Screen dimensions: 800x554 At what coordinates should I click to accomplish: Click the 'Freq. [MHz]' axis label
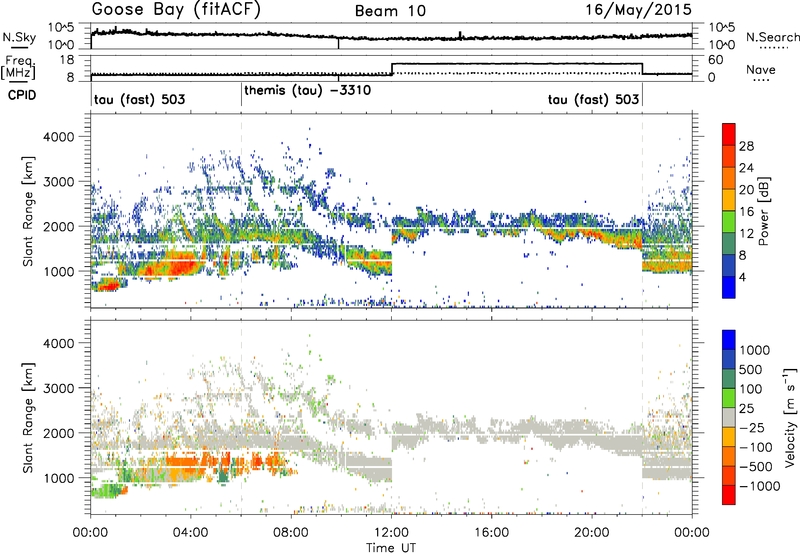18,67
